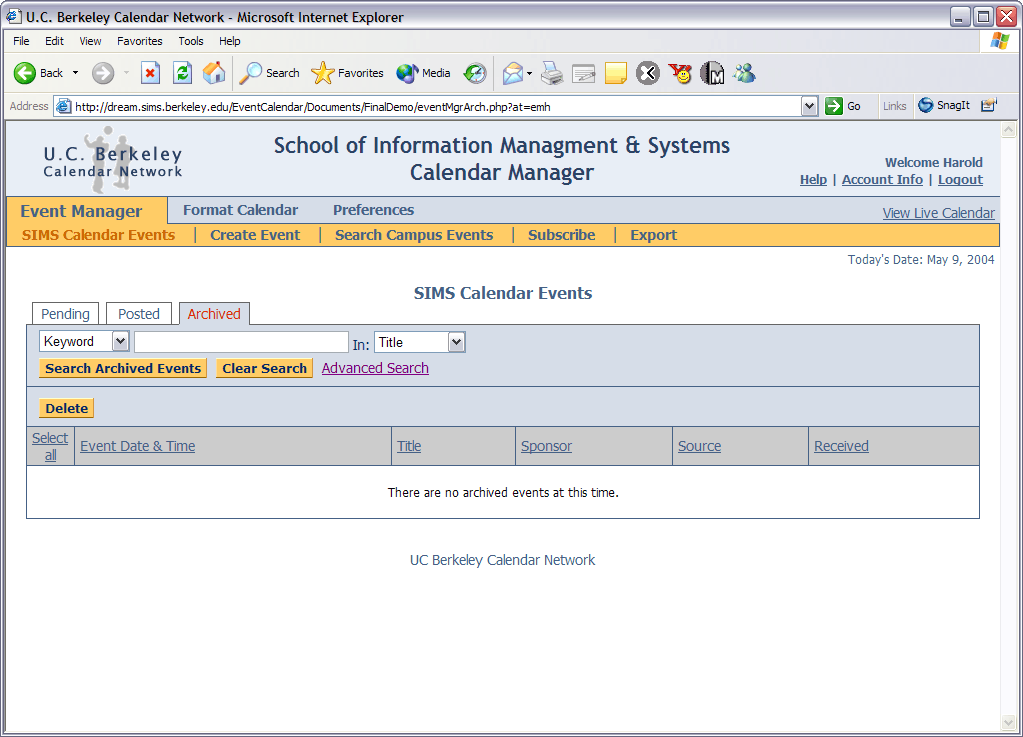The width and height of the screenshot is (1023, 737).
Task: Sort by Event Date & Time column
Action: pos(138,446)
